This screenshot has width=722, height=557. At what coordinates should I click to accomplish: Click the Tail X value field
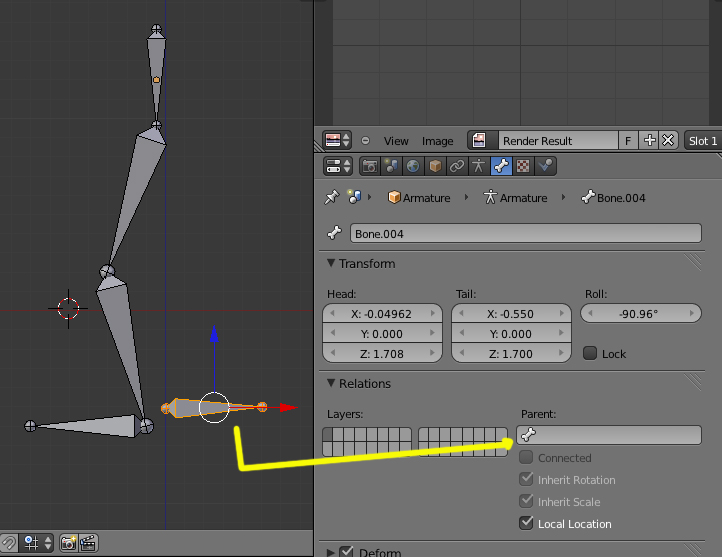click(511, 313)
